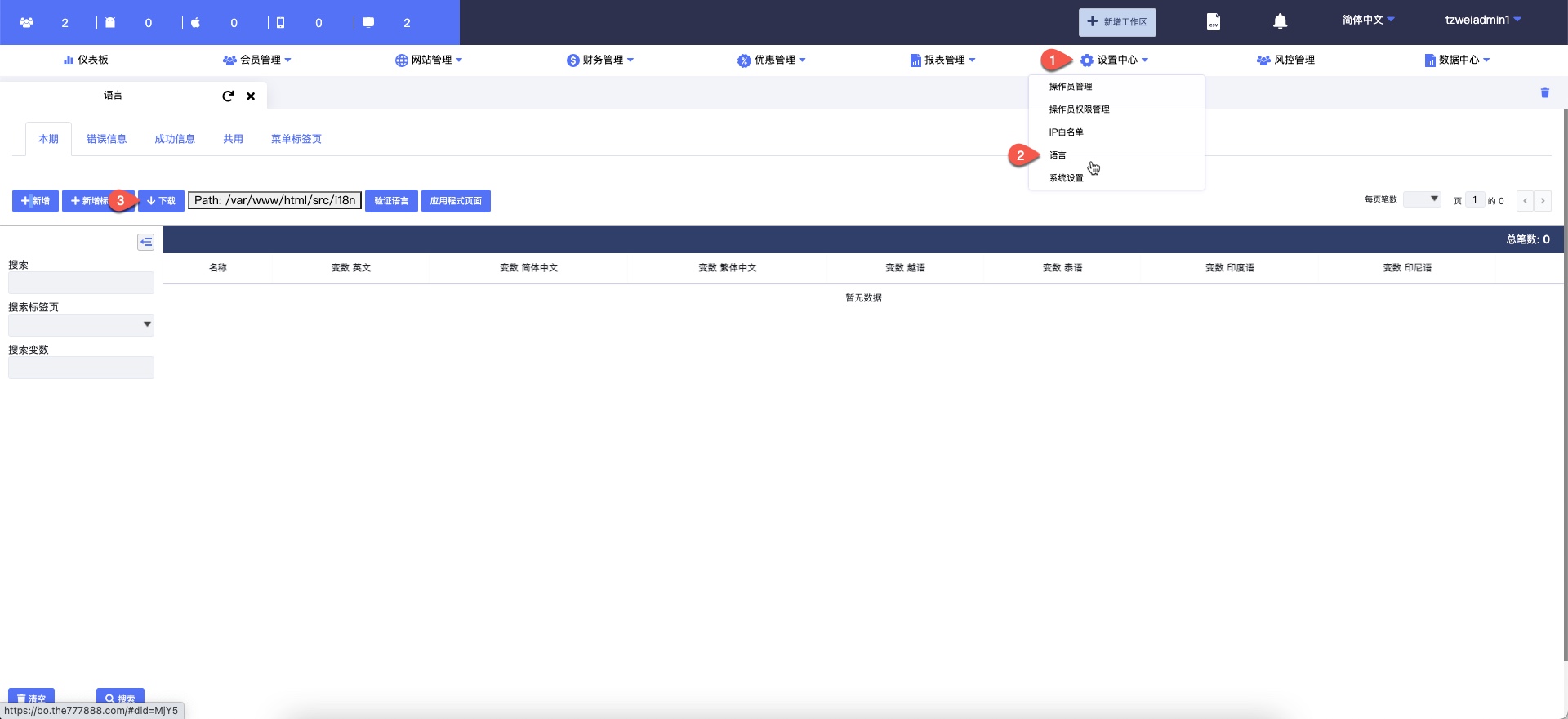The height and width of the screenshot is (719, 1568).
Task: Click the mobile phone icon in top bar
Action: pyautogui.click(x=280, y=22)
